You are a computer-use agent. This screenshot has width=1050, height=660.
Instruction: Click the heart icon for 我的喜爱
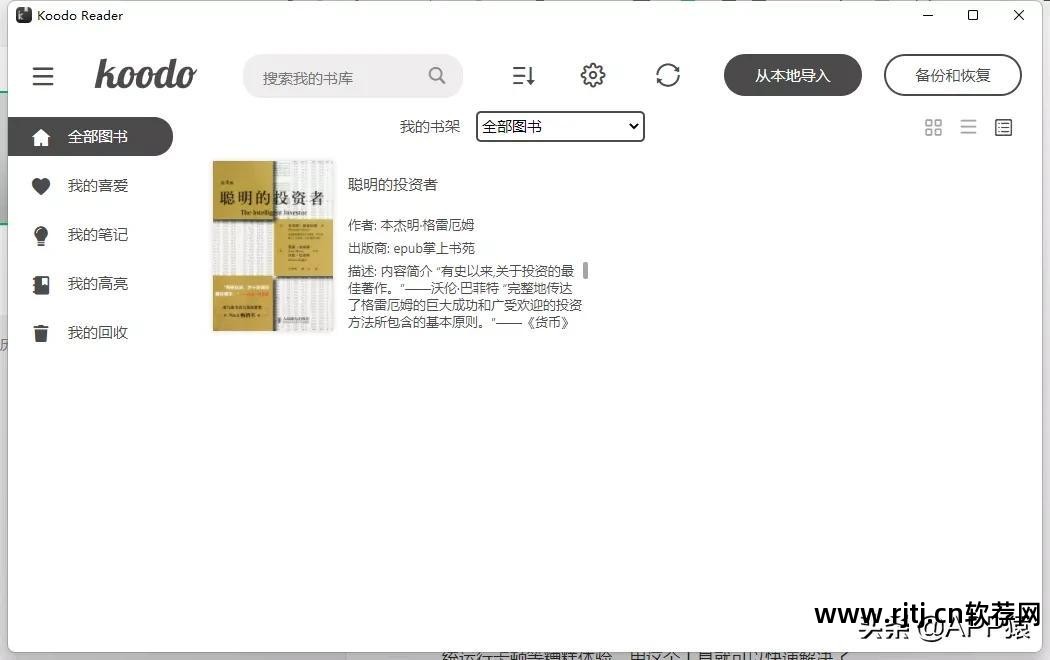(41, 186)
